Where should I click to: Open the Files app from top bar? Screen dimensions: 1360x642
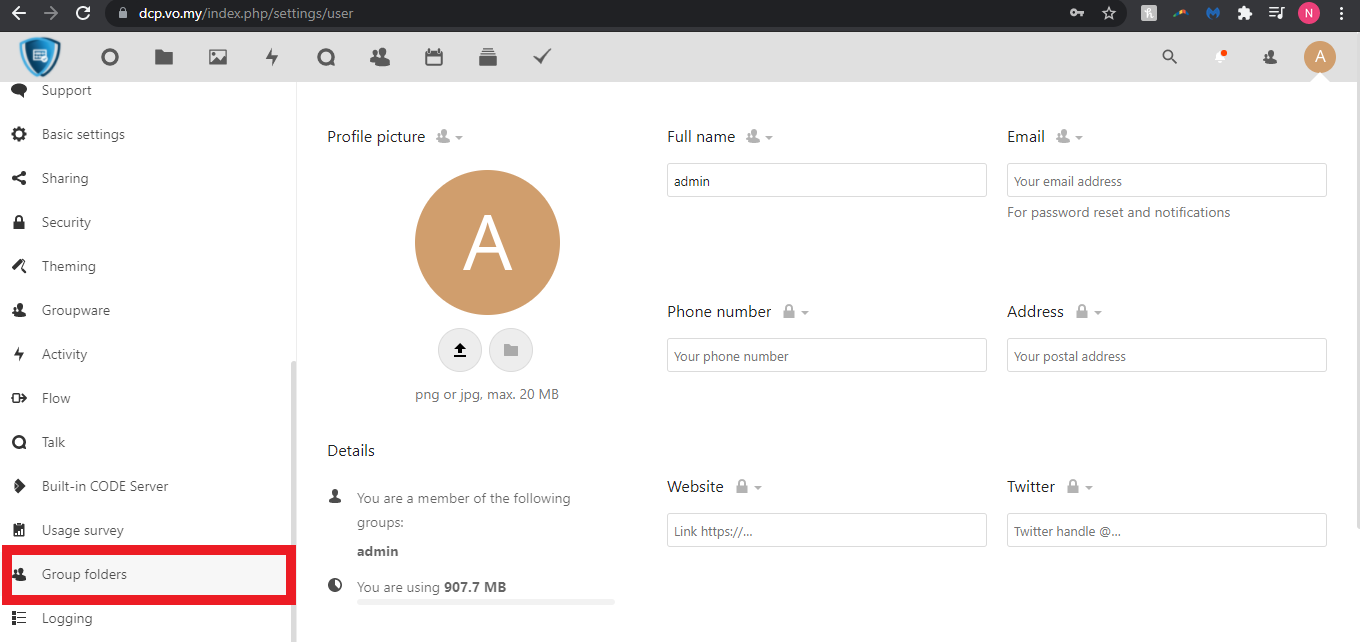(164, 57)
